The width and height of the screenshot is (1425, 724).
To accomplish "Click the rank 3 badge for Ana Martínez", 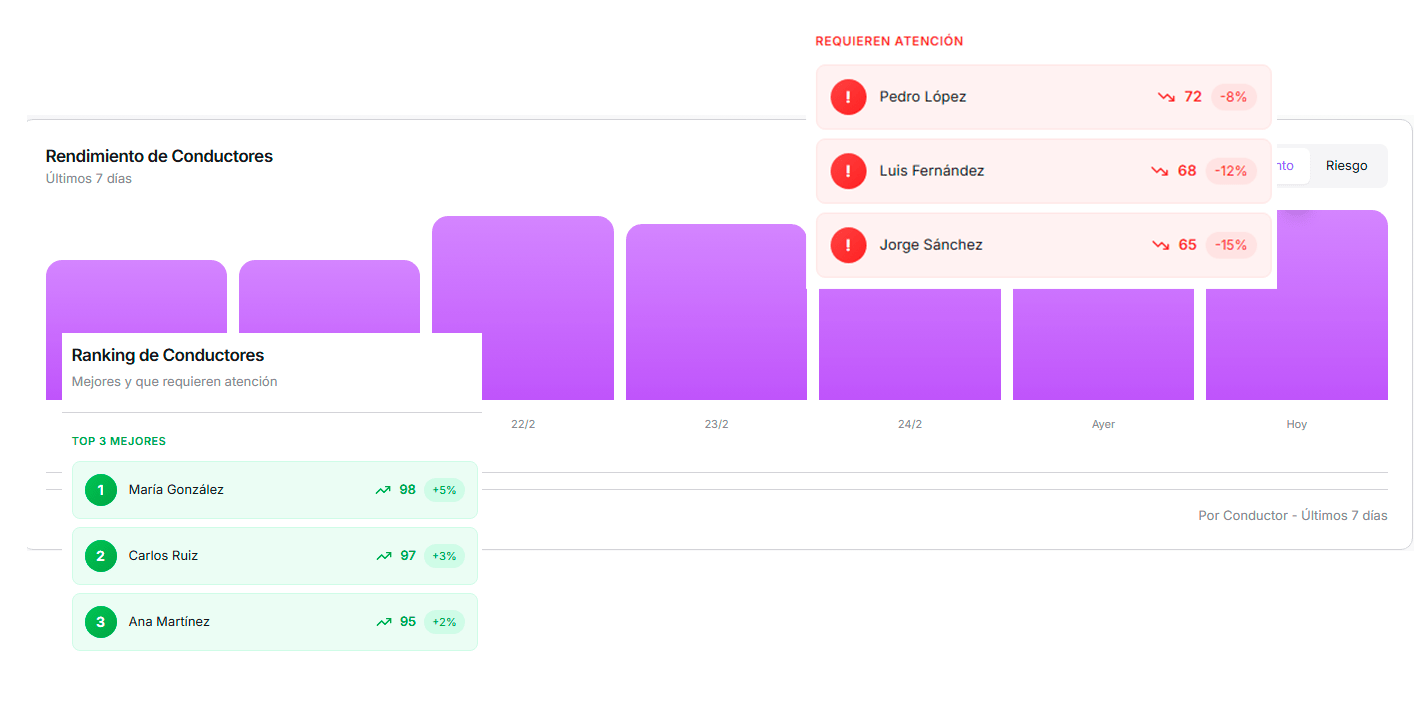I will [x=101, y=622].
